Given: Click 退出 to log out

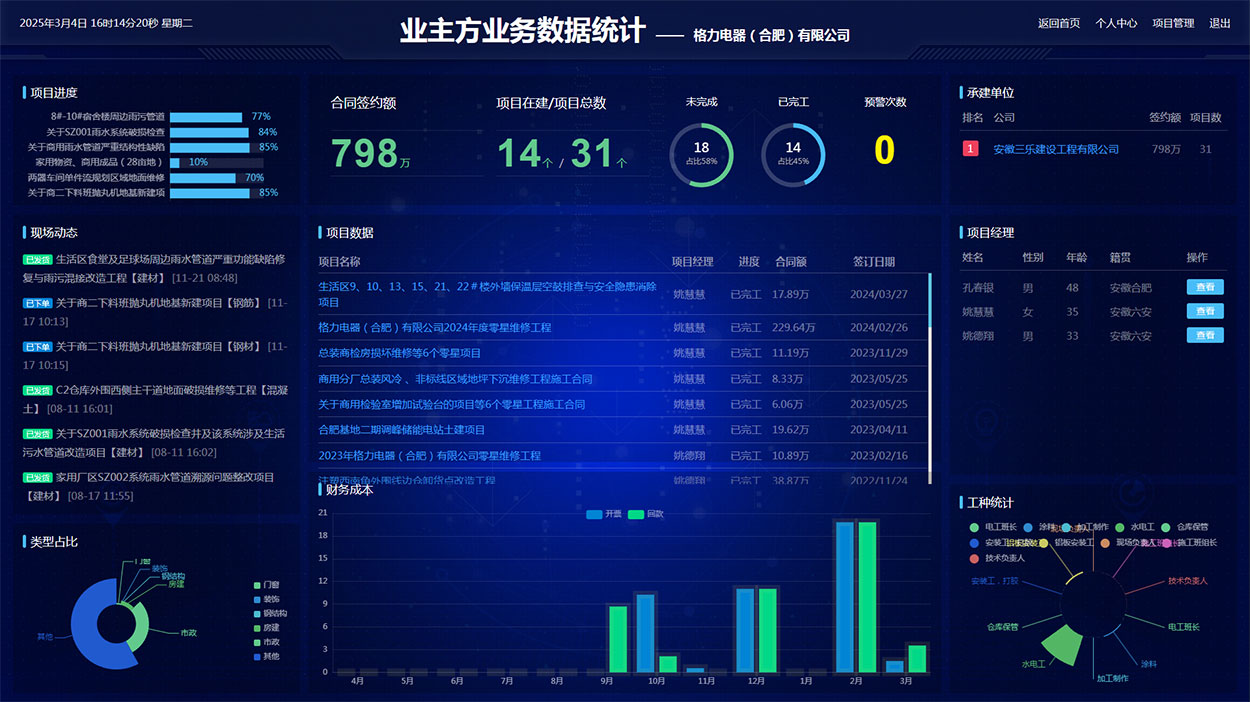Looking at the screenshot, I should pyautogui.click(x=1220, y=23).
